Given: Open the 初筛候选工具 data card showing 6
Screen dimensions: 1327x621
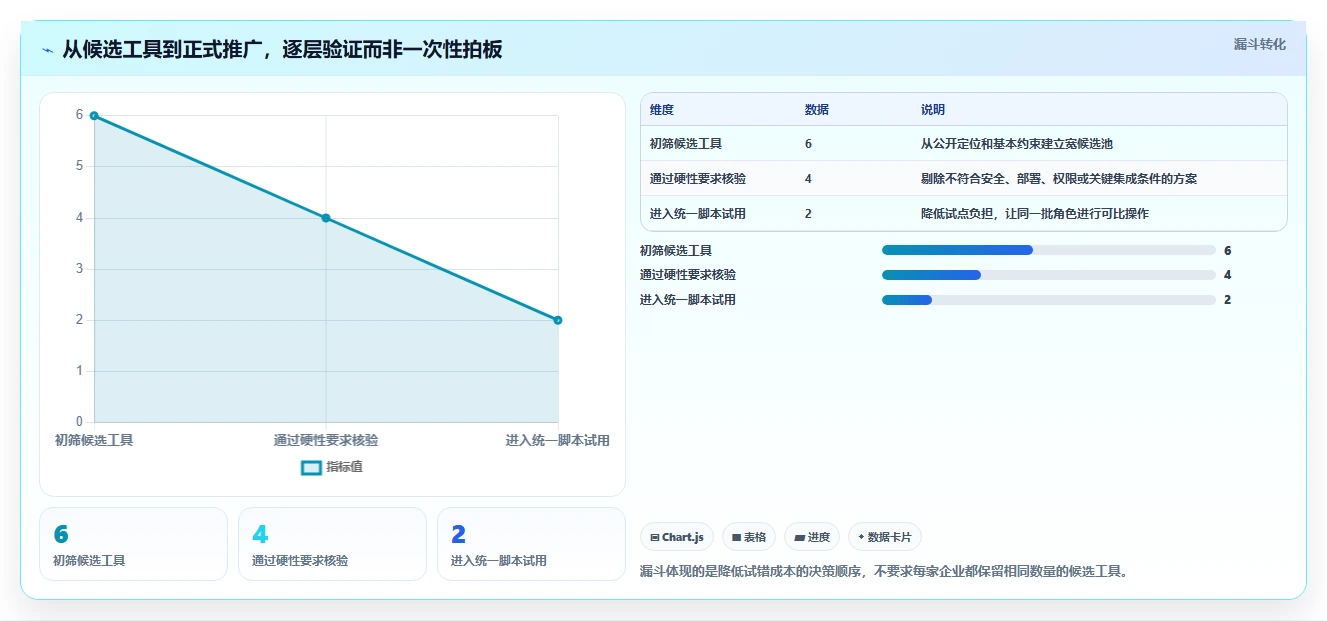Looking at the screenshot, I should [x=133, y=544].
